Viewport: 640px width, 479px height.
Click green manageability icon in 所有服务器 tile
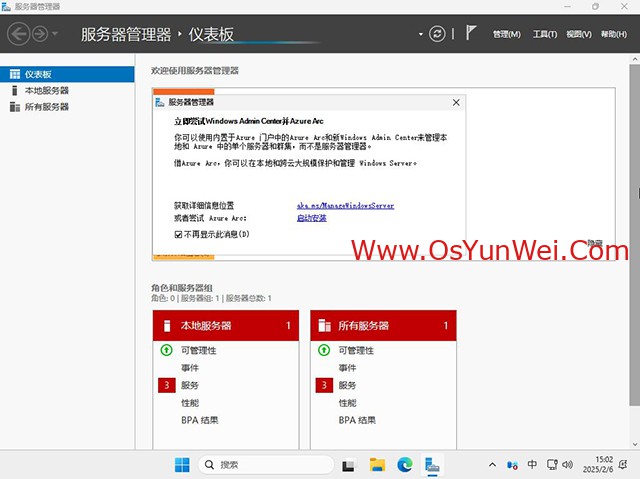pyautogui.click(x=324, y=350)
